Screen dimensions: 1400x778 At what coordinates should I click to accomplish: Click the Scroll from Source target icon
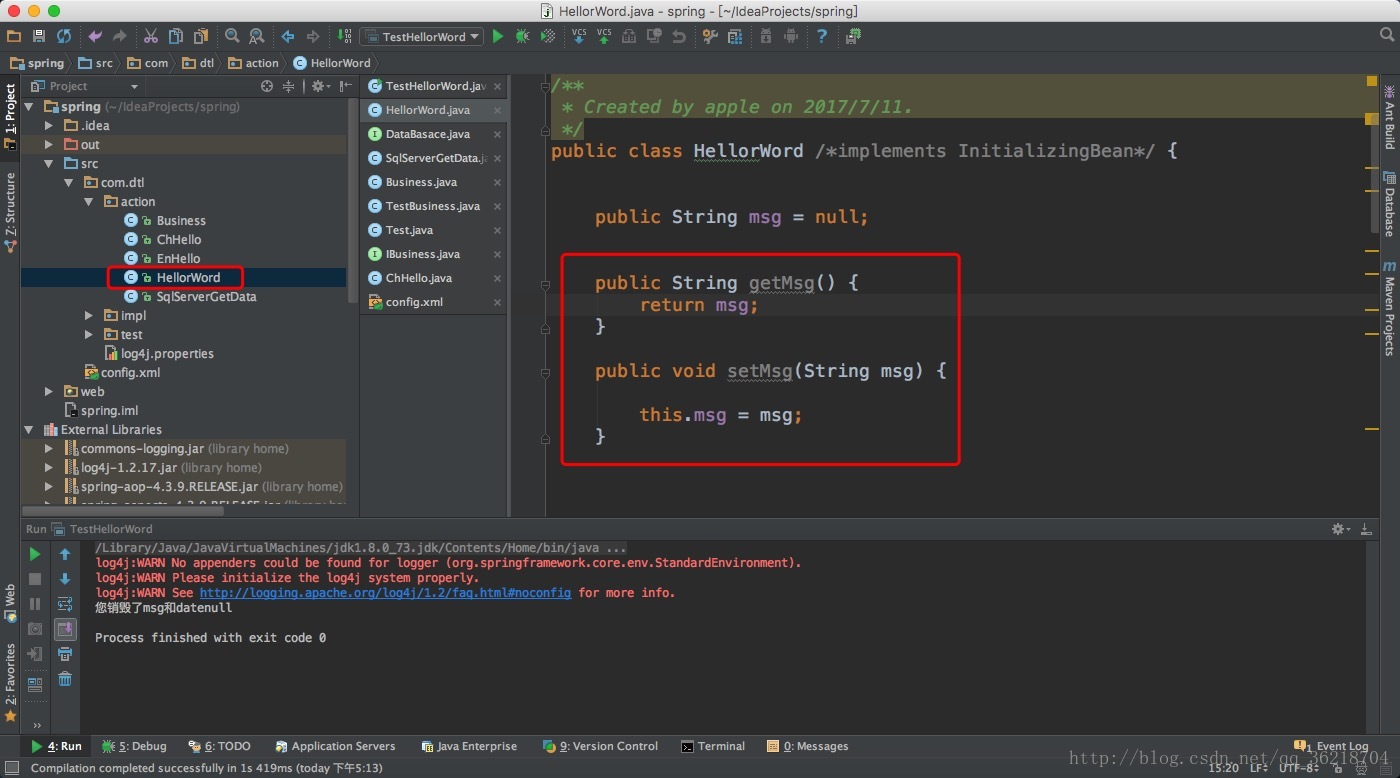coord(267,86)
